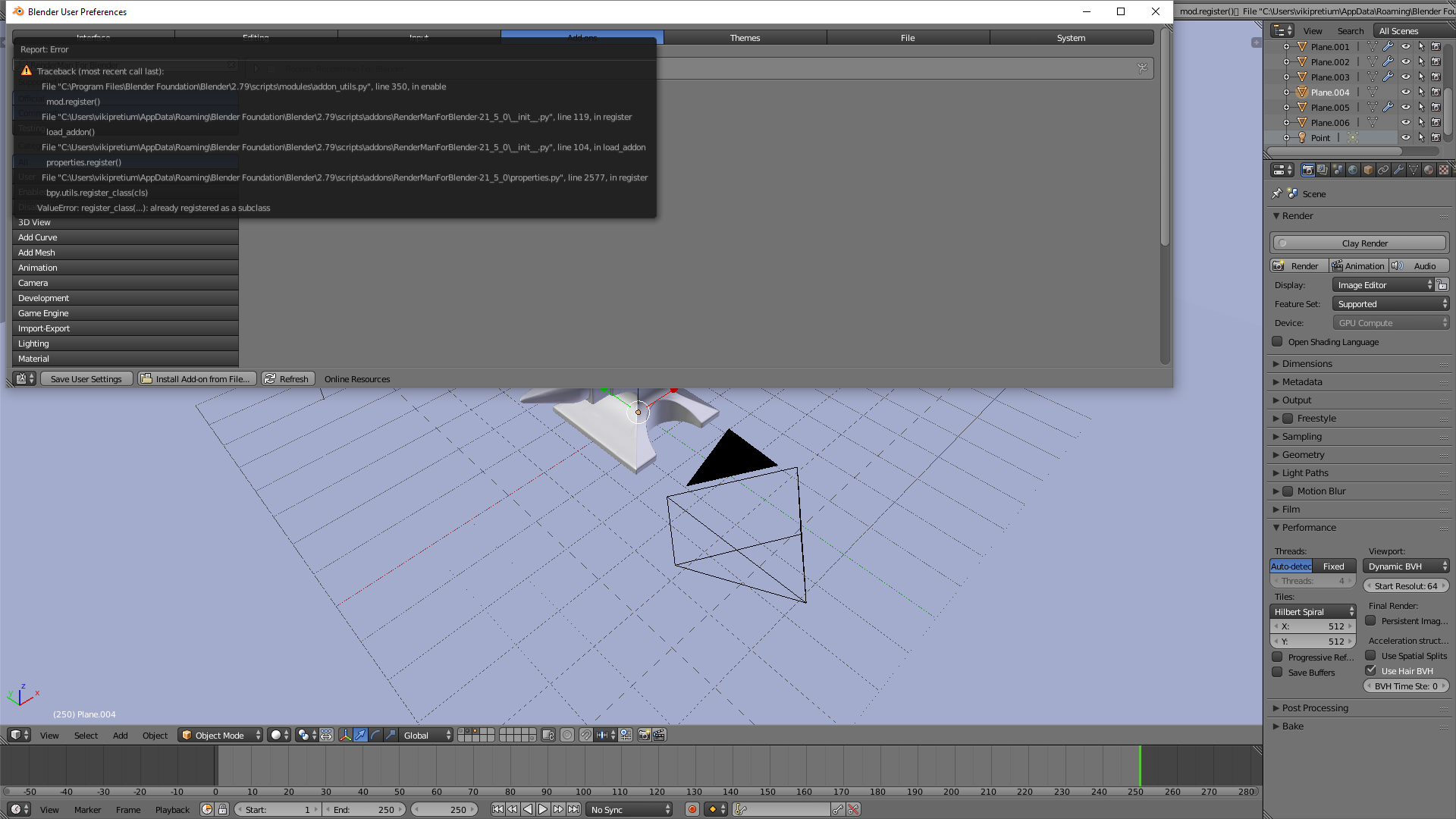The width and height of the screenshot is (1456, 819).
Task: Open the Scene properties tab (globe icon)
Action: (x=1352, y=170)
